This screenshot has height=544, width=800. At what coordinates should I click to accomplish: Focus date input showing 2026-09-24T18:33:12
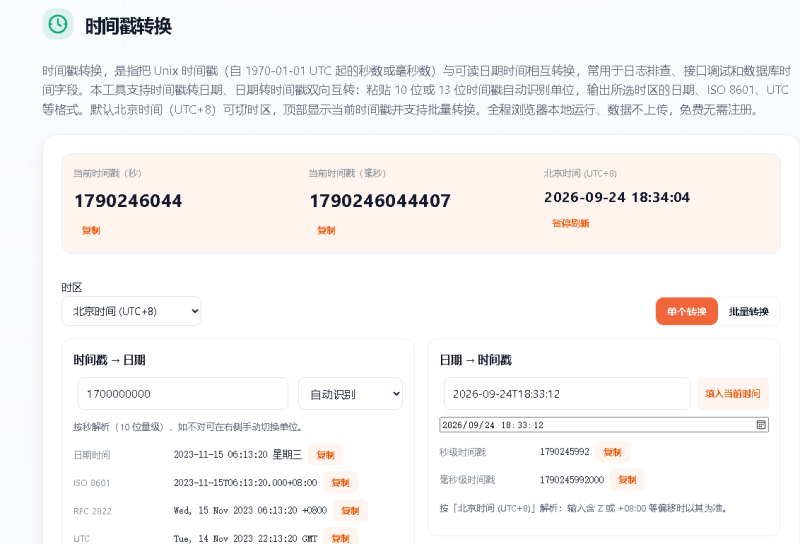567,393
